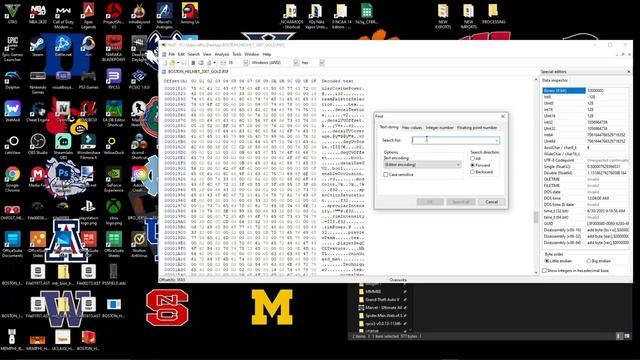The image size is (640, 360).
Task: Open NEW EXPORTS folder
Action: 443,16
